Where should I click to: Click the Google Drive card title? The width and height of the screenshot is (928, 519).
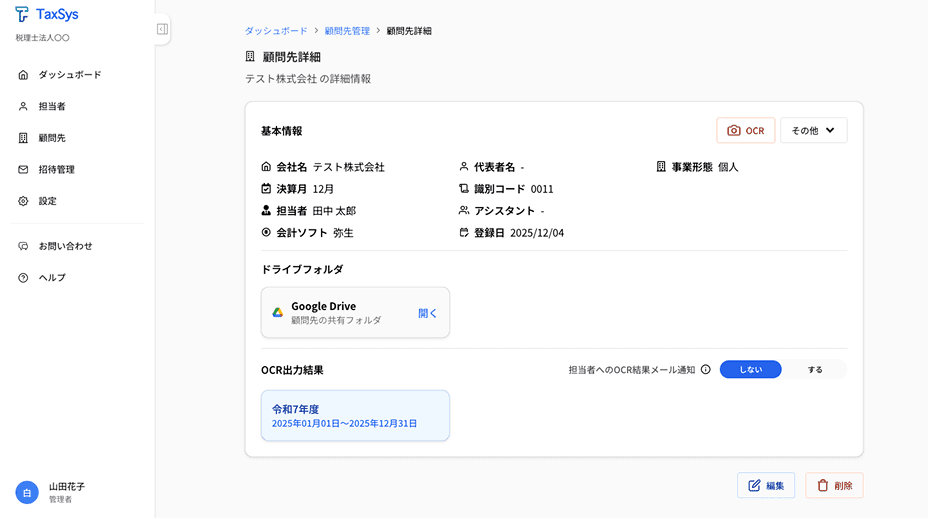point(324,306)
